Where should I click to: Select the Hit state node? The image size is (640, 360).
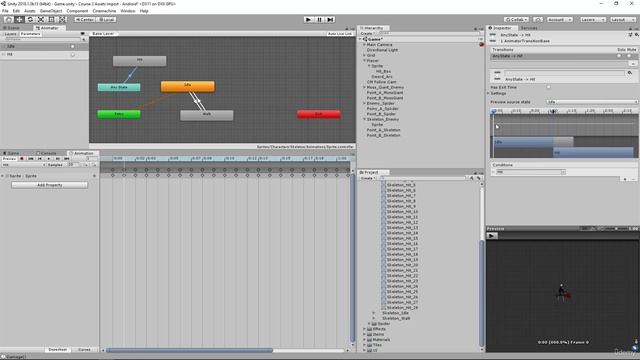[x=140, y=61]
